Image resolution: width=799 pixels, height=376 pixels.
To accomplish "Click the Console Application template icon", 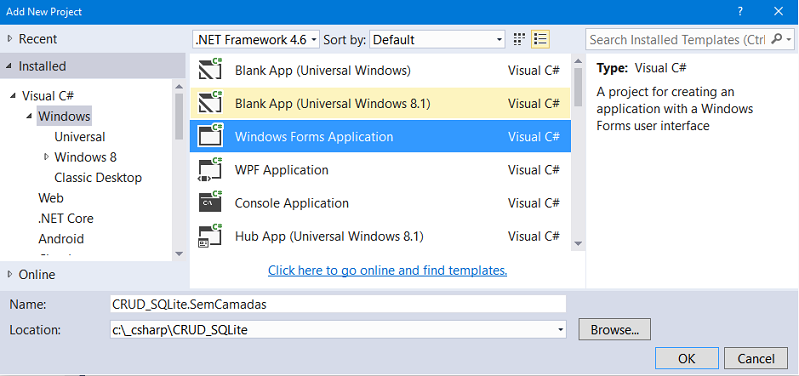I will [210, 202].
